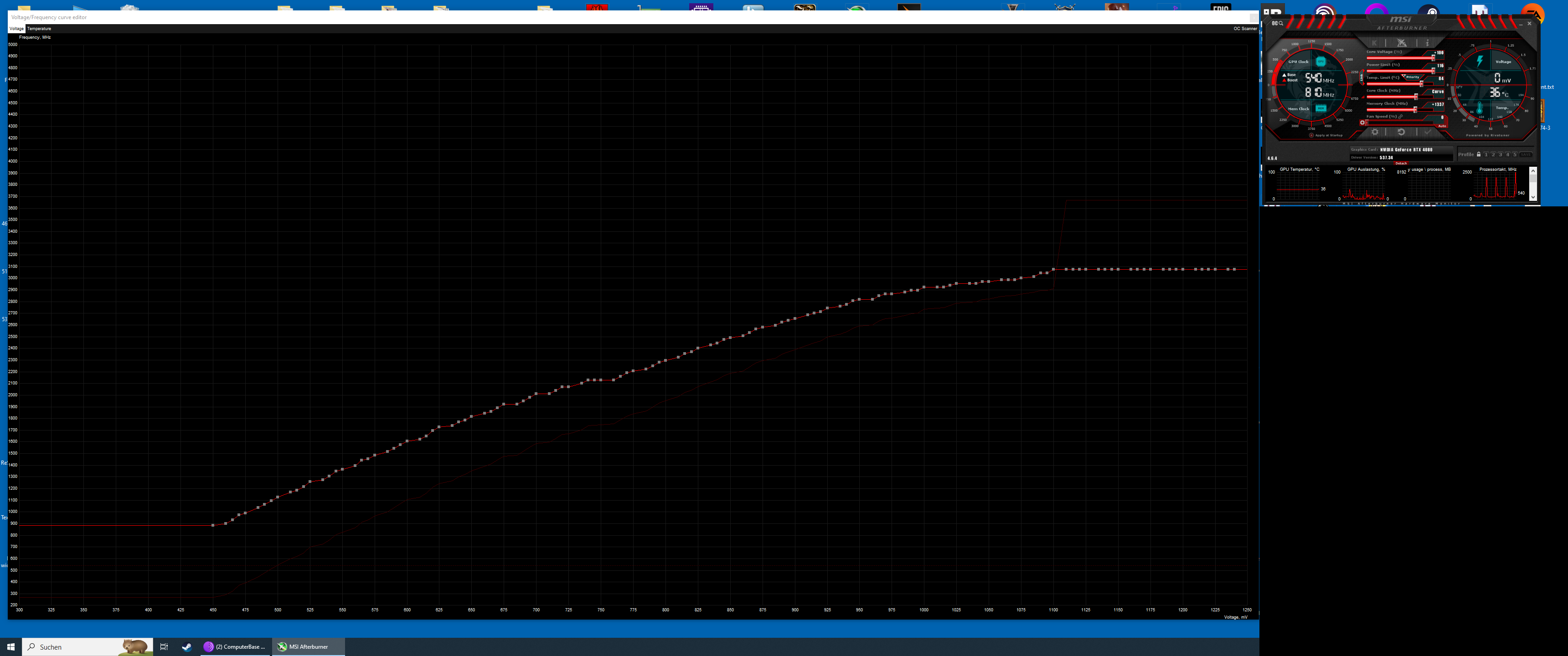Select the Voltage tab in curve editor
1568x656 pixels.
click(16, 29)
